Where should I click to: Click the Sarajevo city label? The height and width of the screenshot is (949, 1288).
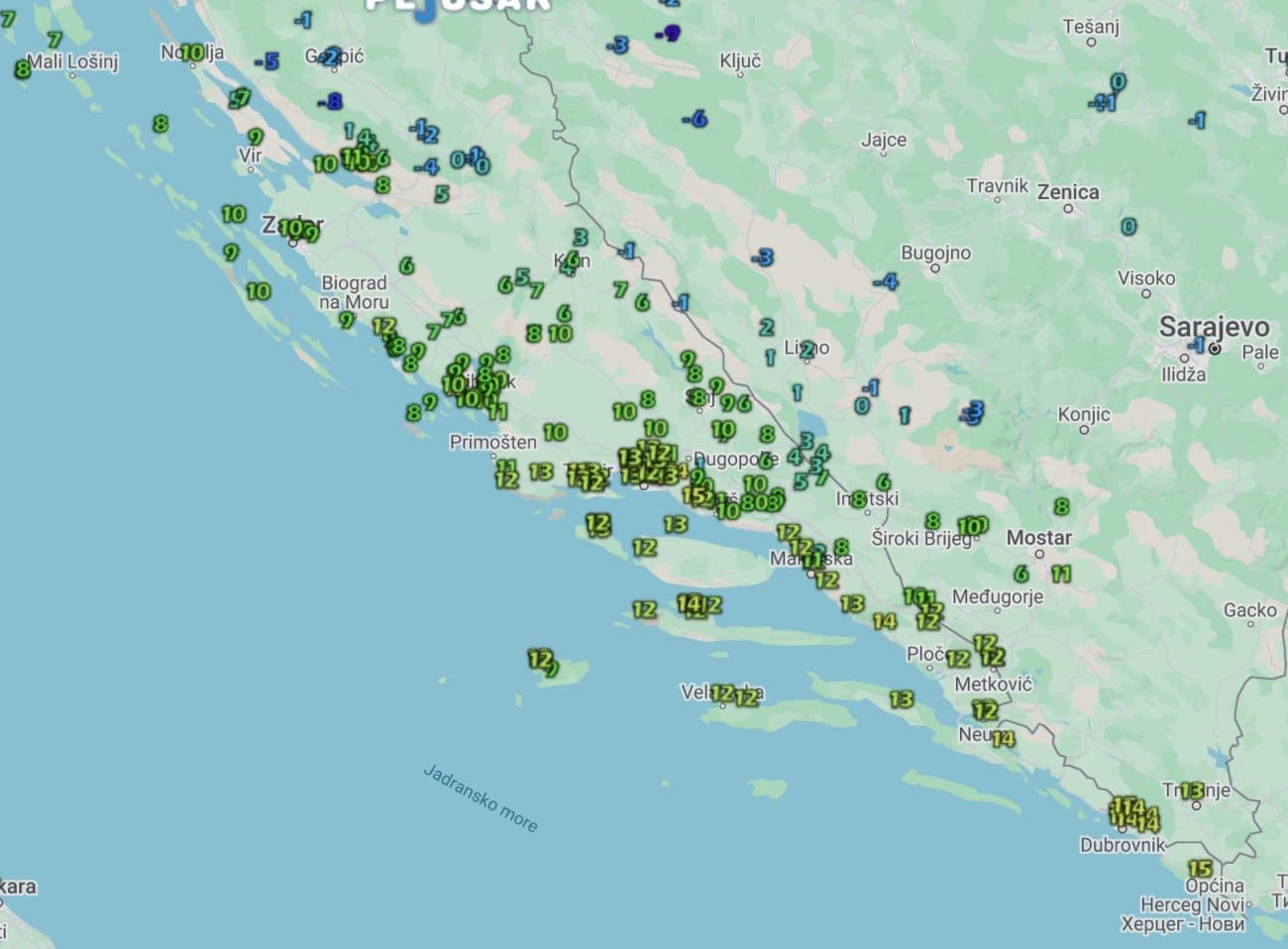pyautogui.click(x=1214, y=326)
